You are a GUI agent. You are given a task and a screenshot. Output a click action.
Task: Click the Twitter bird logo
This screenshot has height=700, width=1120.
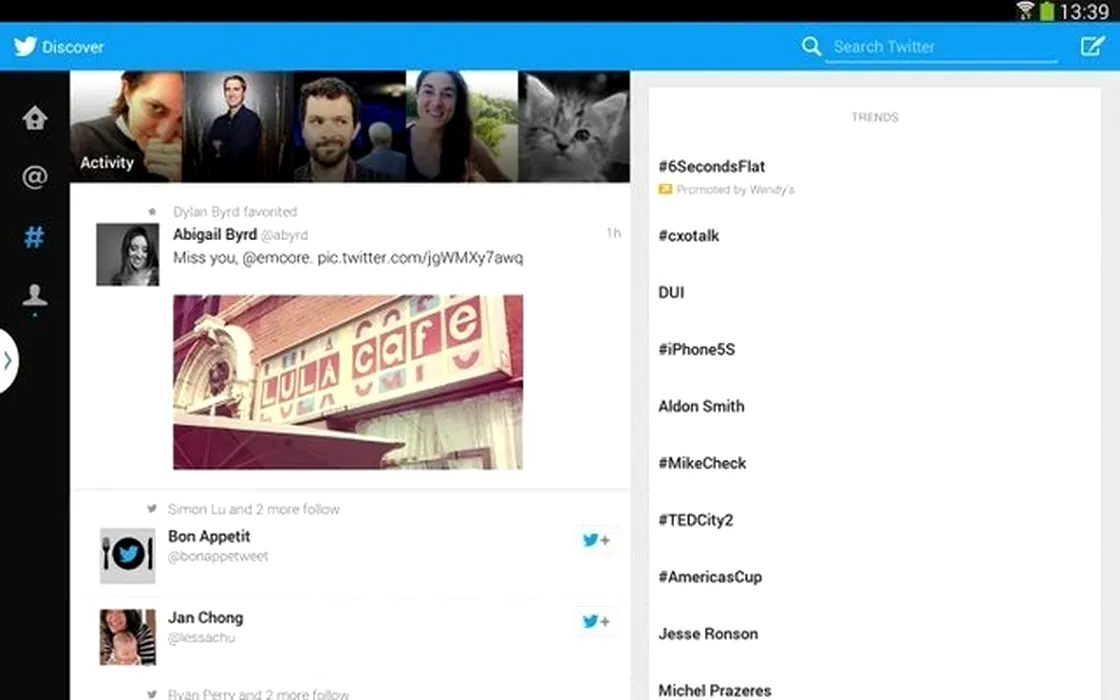25,46
